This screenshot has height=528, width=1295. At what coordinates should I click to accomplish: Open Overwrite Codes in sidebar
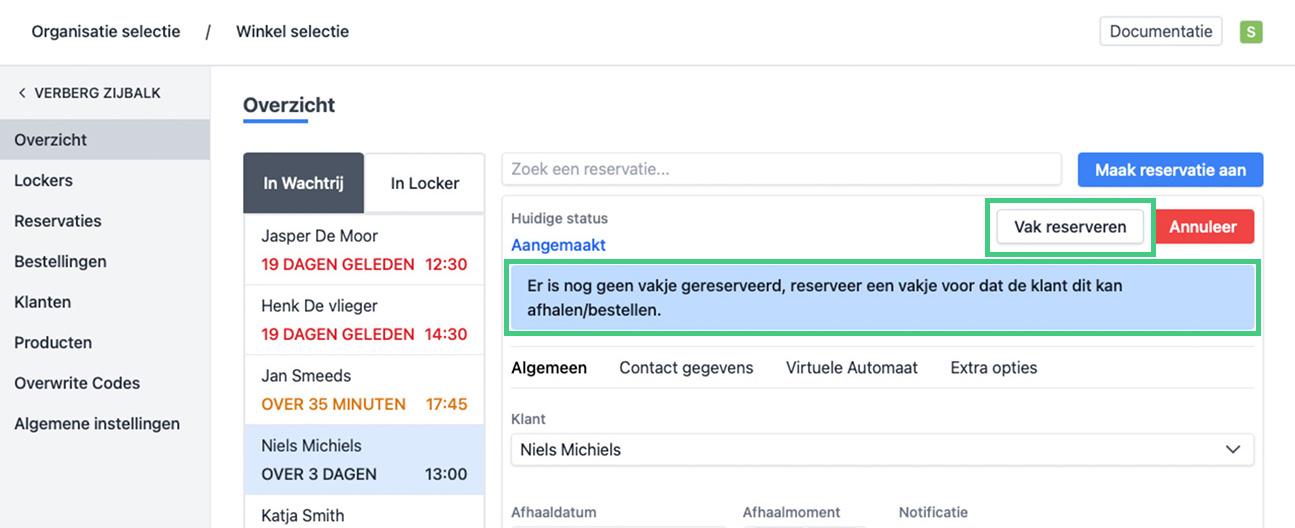(77, 383)
